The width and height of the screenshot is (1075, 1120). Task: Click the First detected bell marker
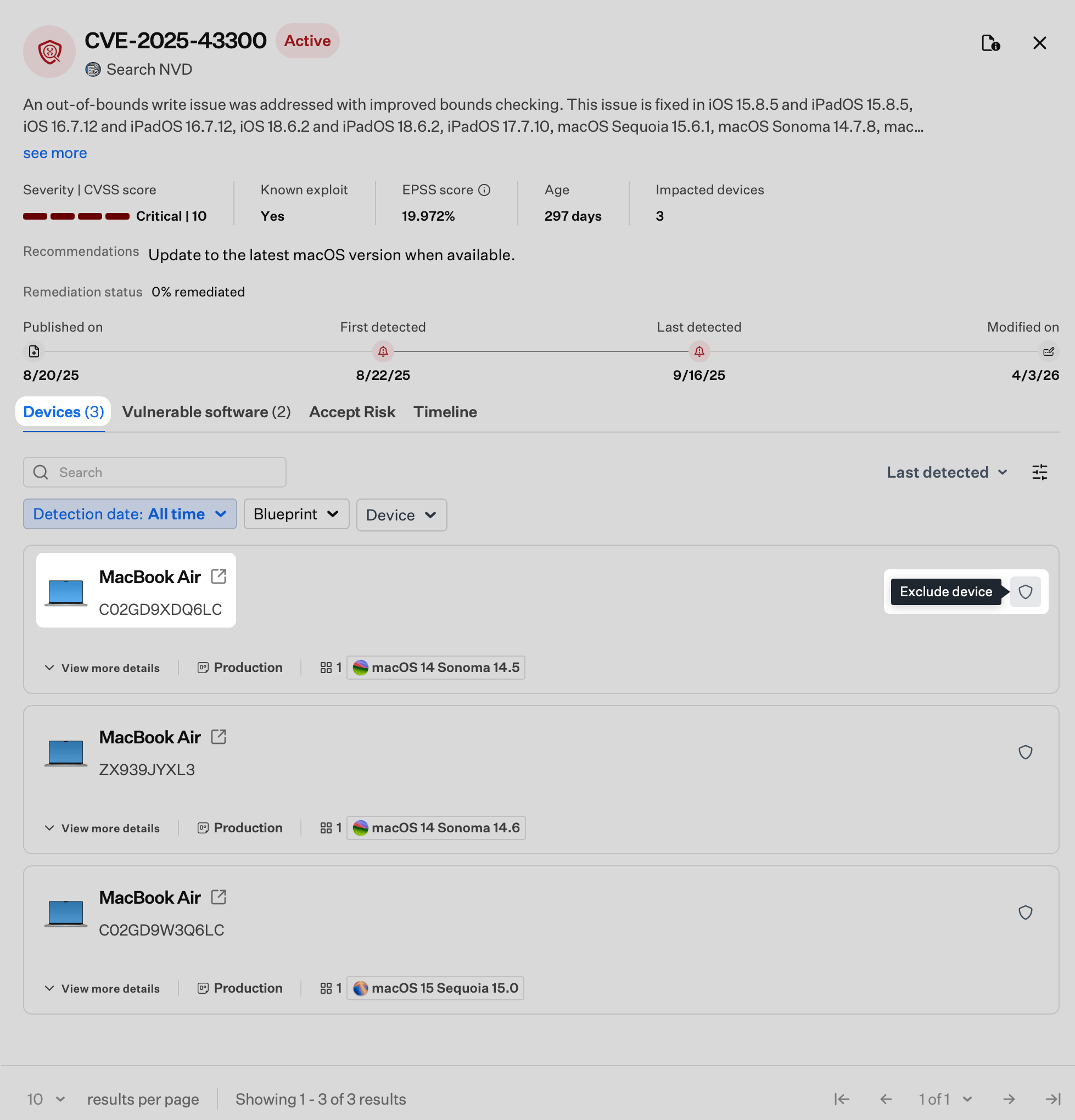click(x=383, y=351)
